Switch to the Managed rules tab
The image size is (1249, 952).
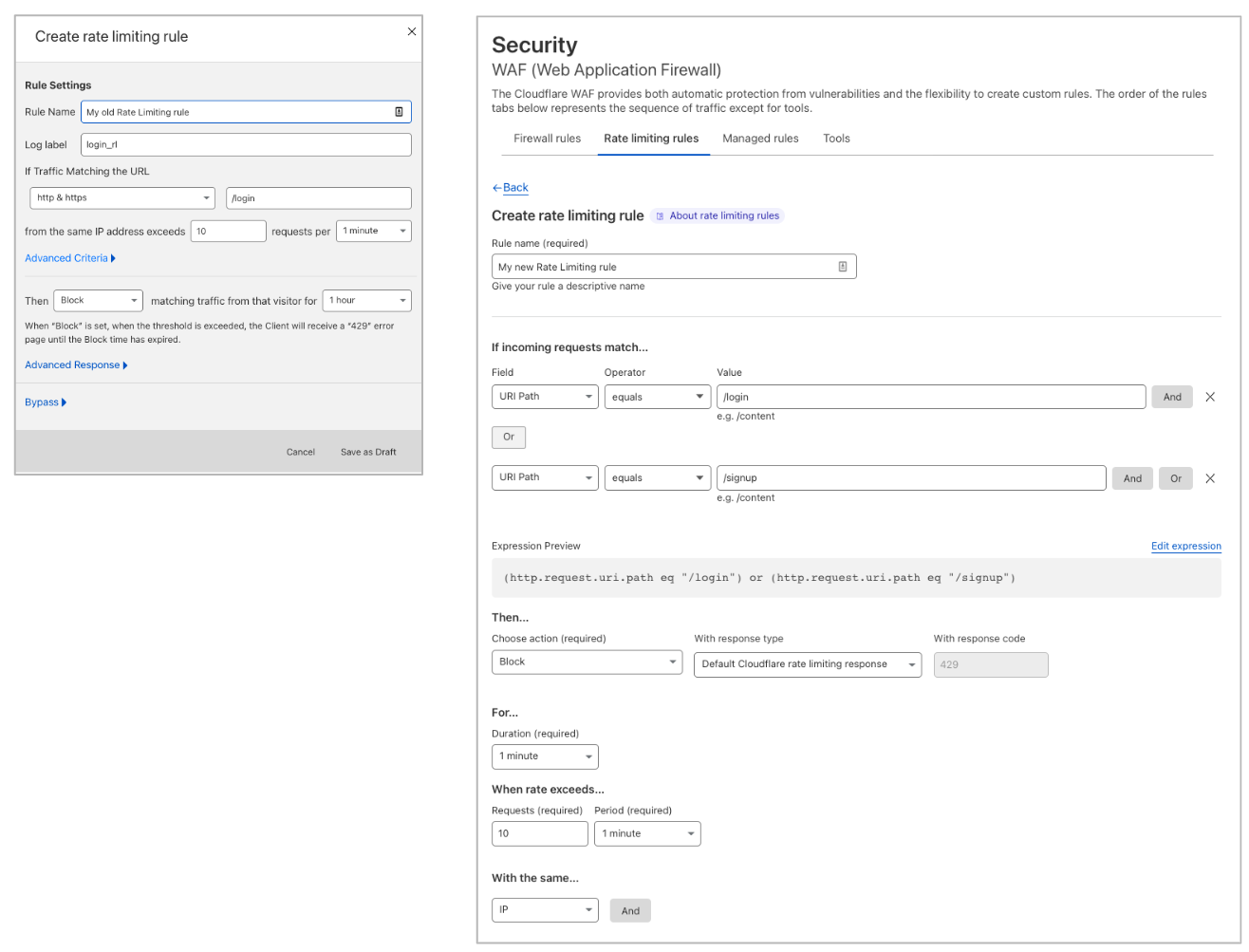coord(760,138)
